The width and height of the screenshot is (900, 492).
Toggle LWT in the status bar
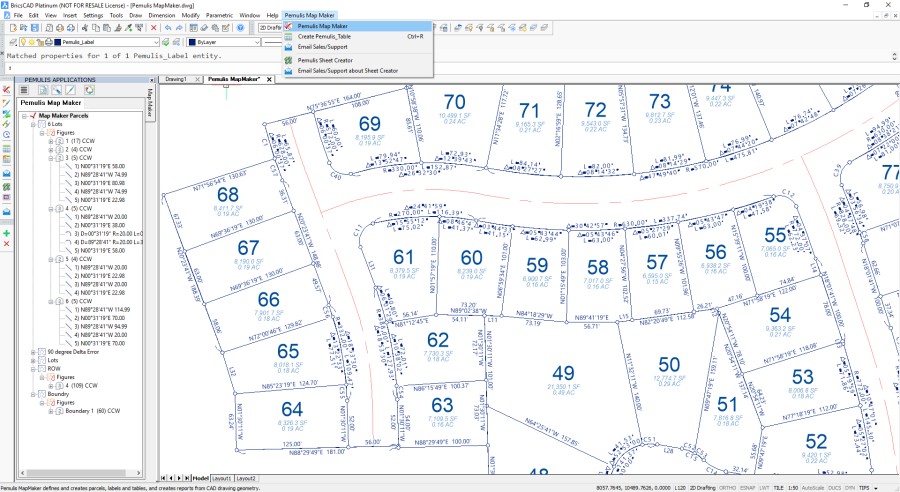(x=765, y=487)
